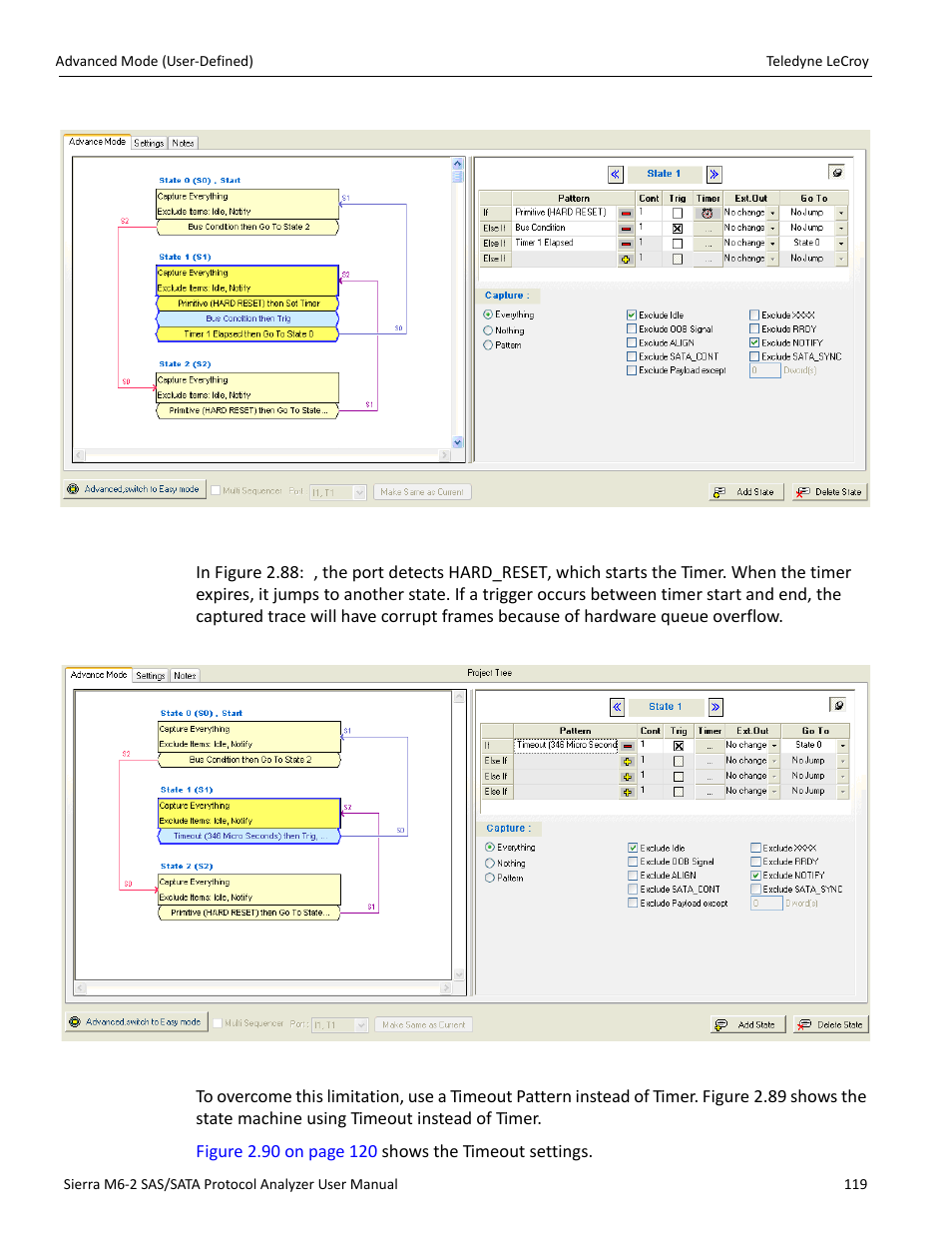Click Add State button in lower screenshot
Screen dimensions: 952x1233
point(748,1025)
